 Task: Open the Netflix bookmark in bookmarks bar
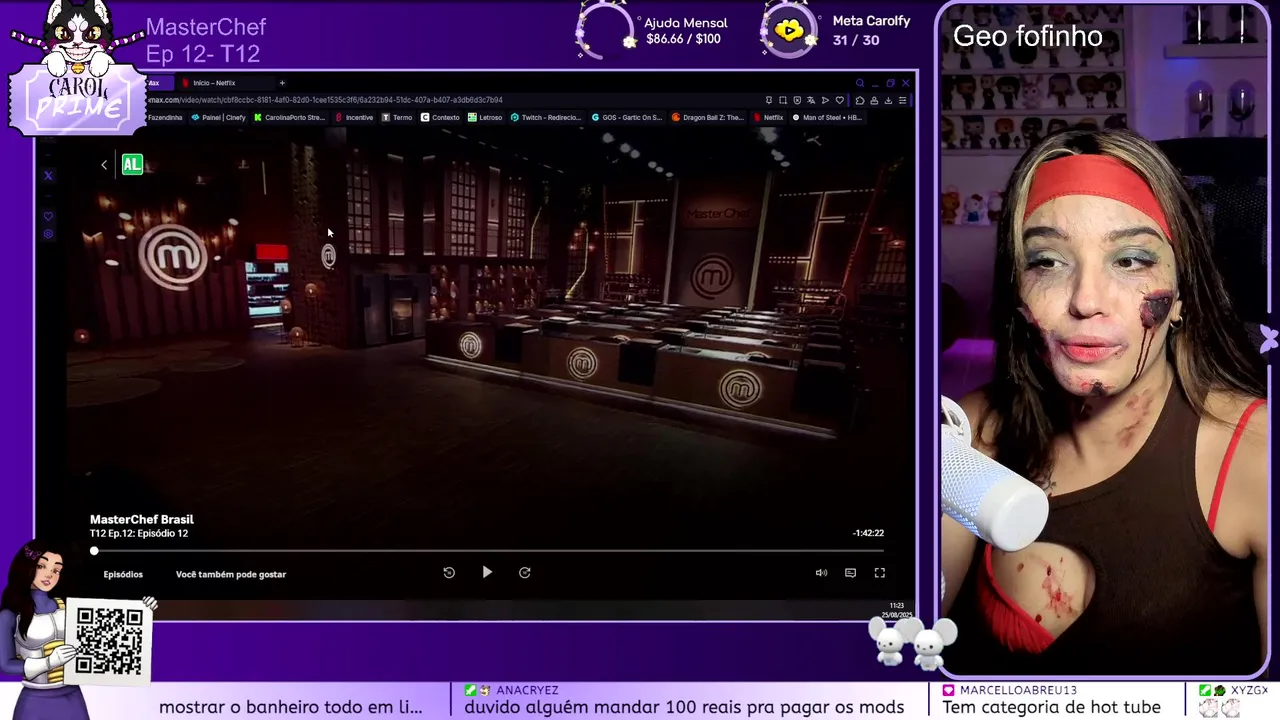pyautogui.click(x=769, y=117)
